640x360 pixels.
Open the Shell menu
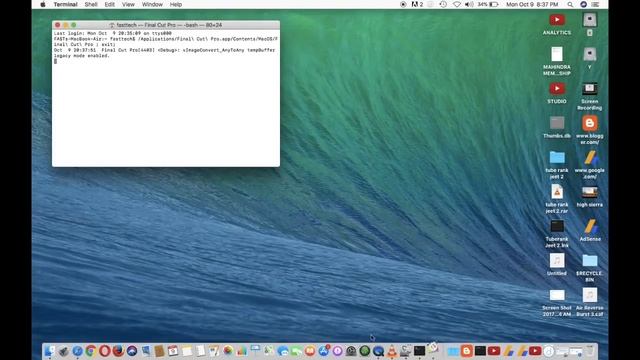(91, 4)
